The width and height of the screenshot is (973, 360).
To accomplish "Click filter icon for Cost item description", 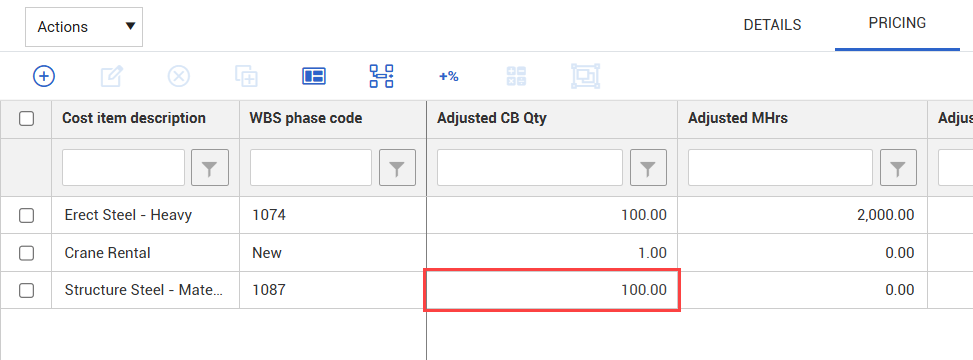I will [x=210, y=168].
